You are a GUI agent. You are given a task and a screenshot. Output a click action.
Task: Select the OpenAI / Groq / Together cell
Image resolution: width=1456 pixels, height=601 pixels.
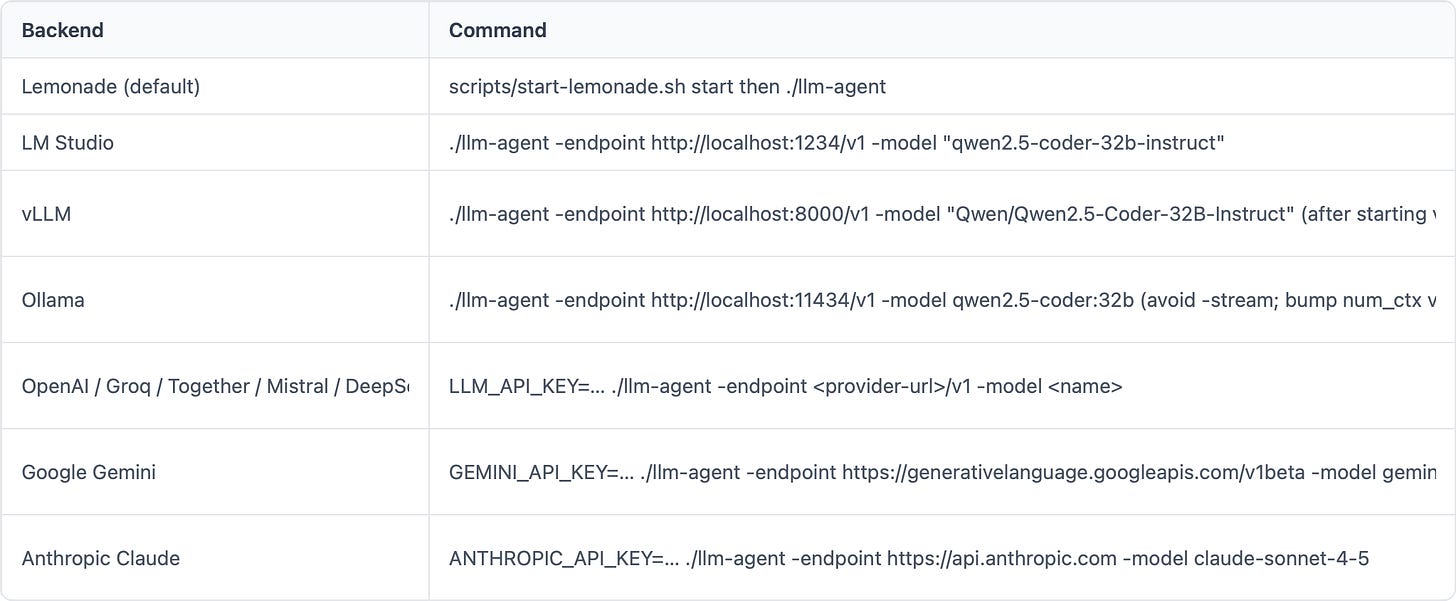[x=215, y=386]
